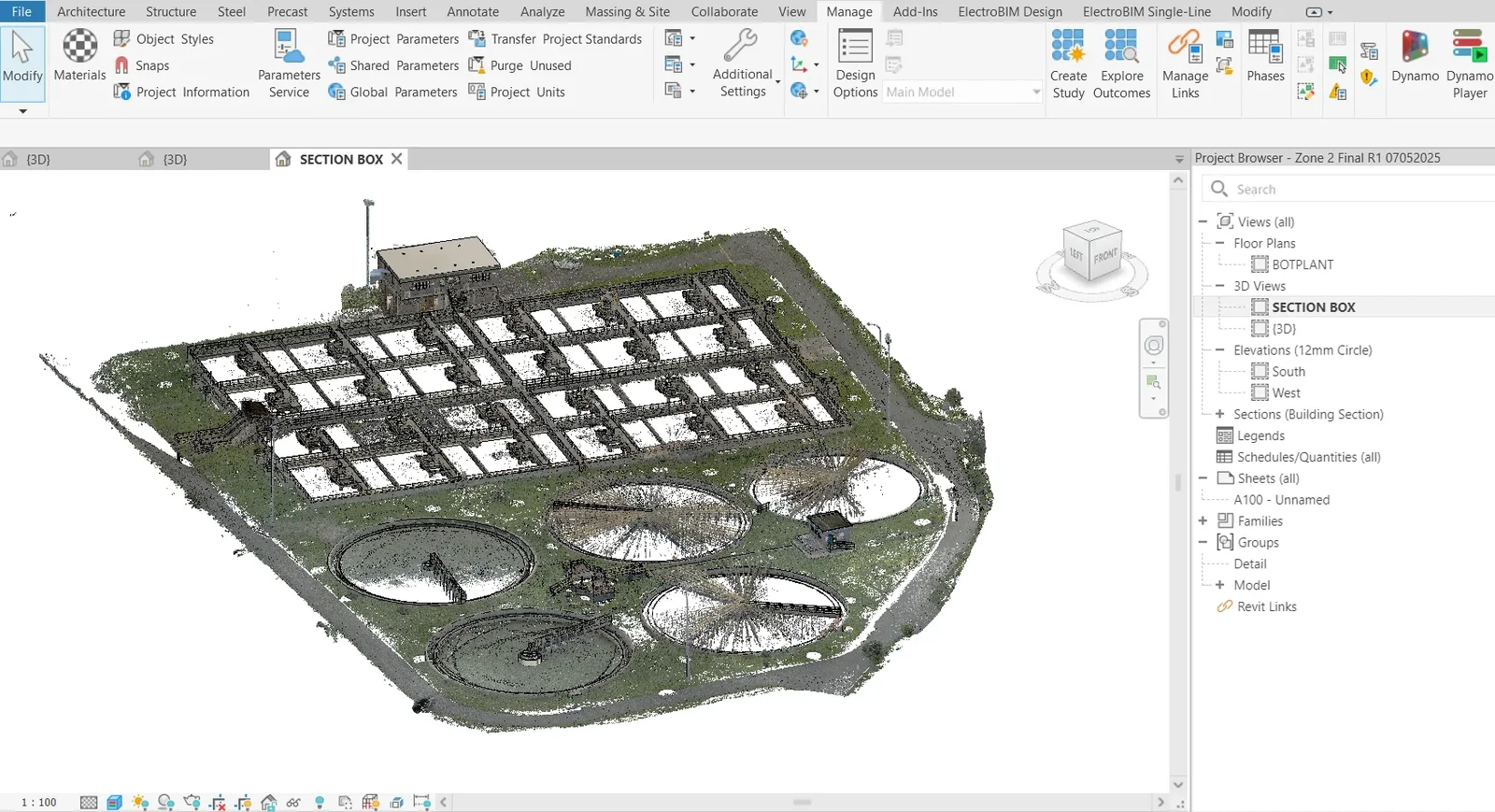Click the horizontal scrollbar thumb
This screenshot has height=812, width=1495.
(x=802, y=802)
